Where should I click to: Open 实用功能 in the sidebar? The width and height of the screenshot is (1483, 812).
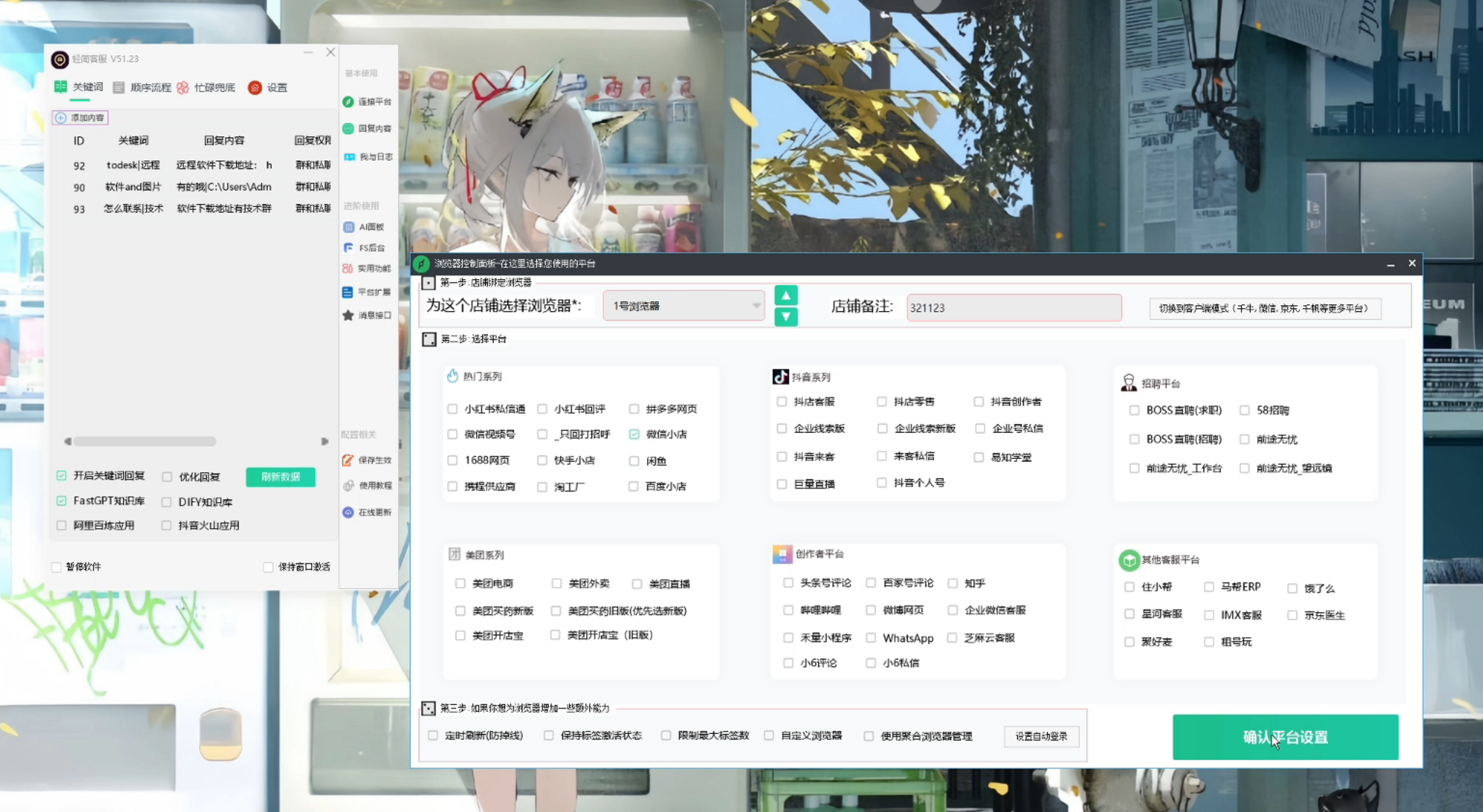click(x=367, y=268)
